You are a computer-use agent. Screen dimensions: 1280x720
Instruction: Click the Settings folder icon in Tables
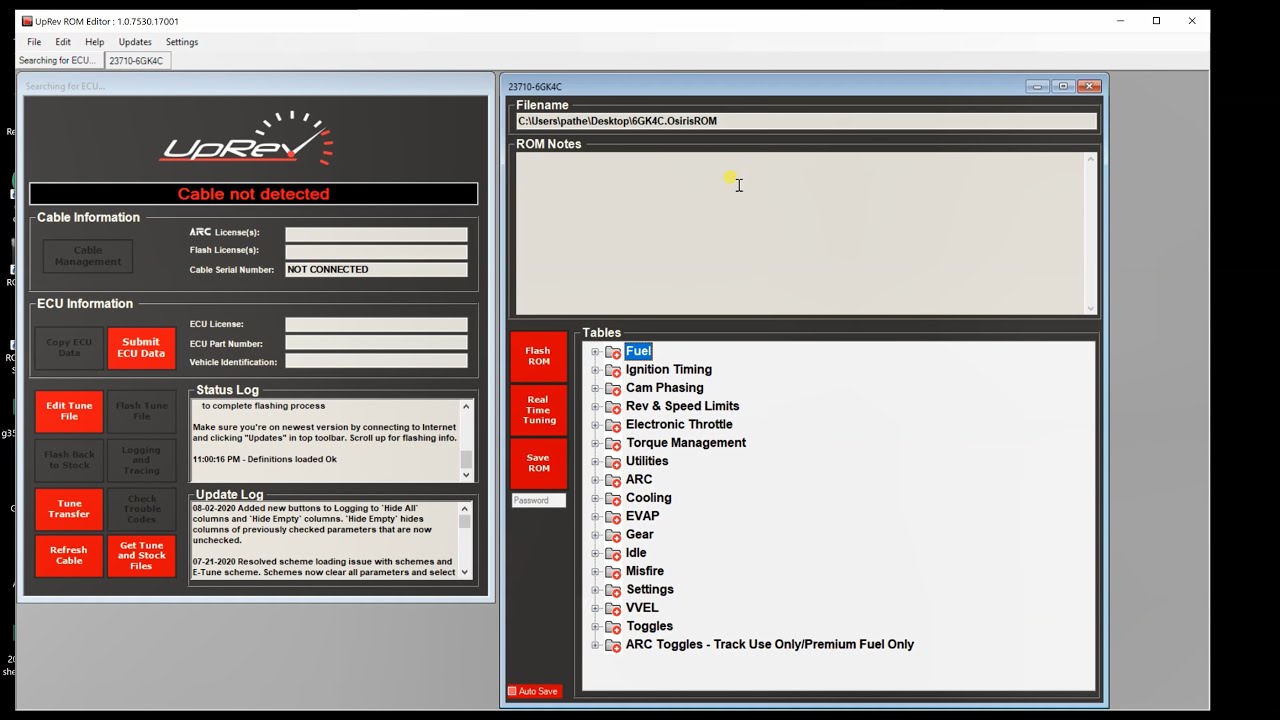(x=613, y=590)
